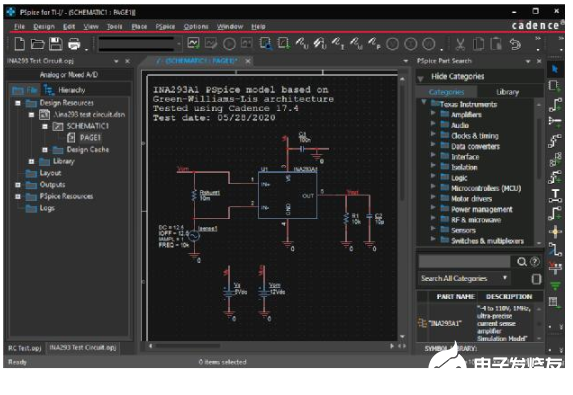Place a voltage level probe marker
This screenshot has height=395, width=573.
point(302,44)
